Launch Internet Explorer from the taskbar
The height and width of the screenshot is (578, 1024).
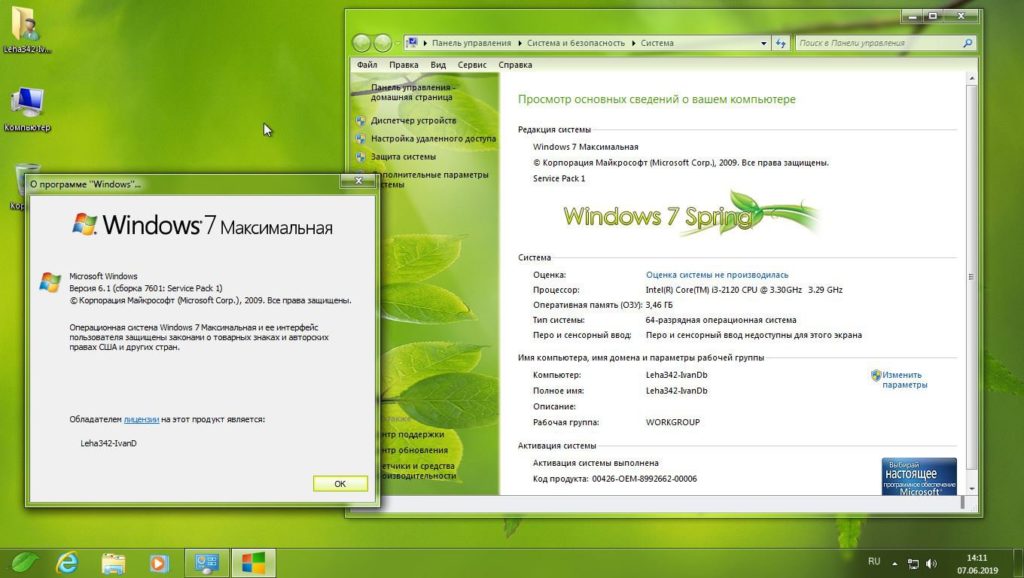click(x=67, y=562)
